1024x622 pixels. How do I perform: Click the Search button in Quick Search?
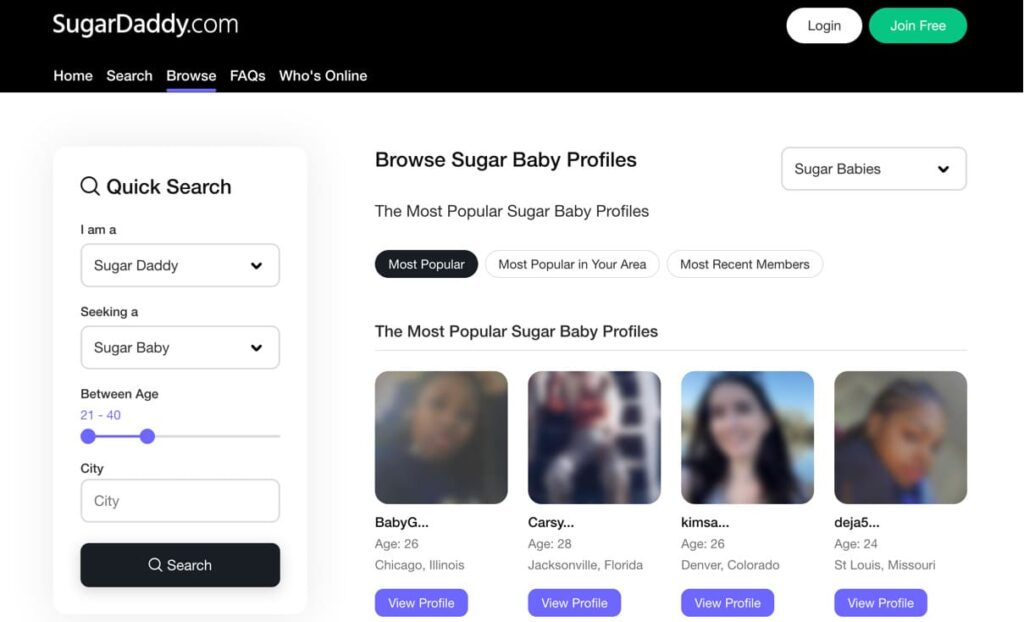tap(180, 565)
